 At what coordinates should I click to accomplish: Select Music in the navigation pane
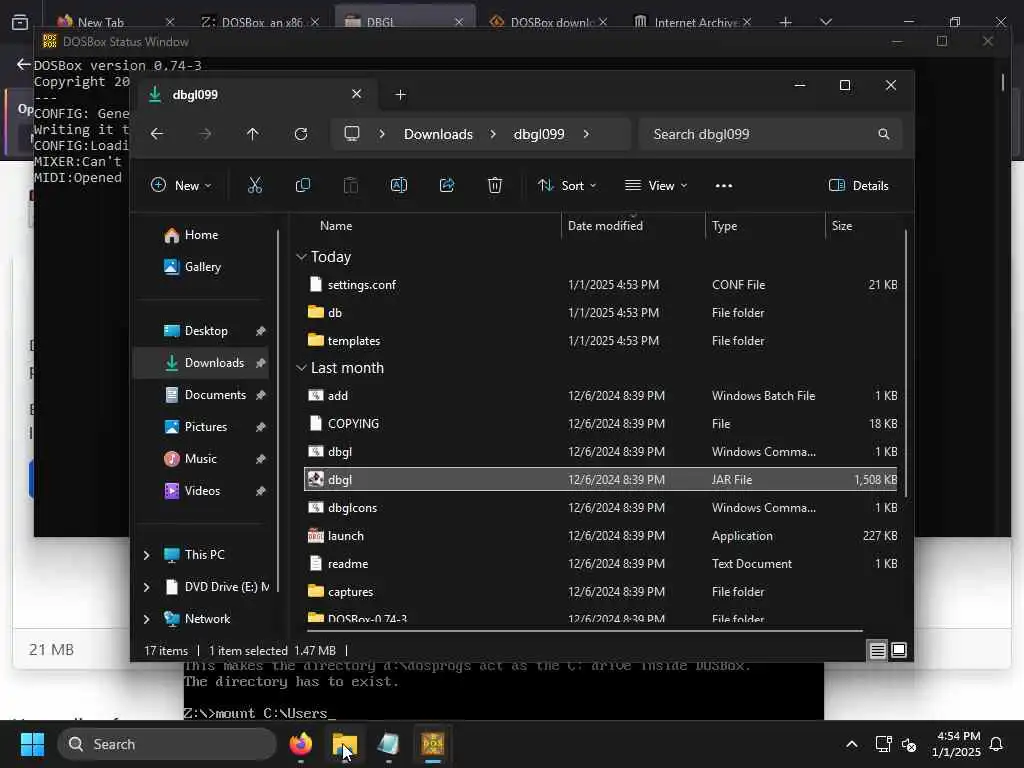pos(200,458)
